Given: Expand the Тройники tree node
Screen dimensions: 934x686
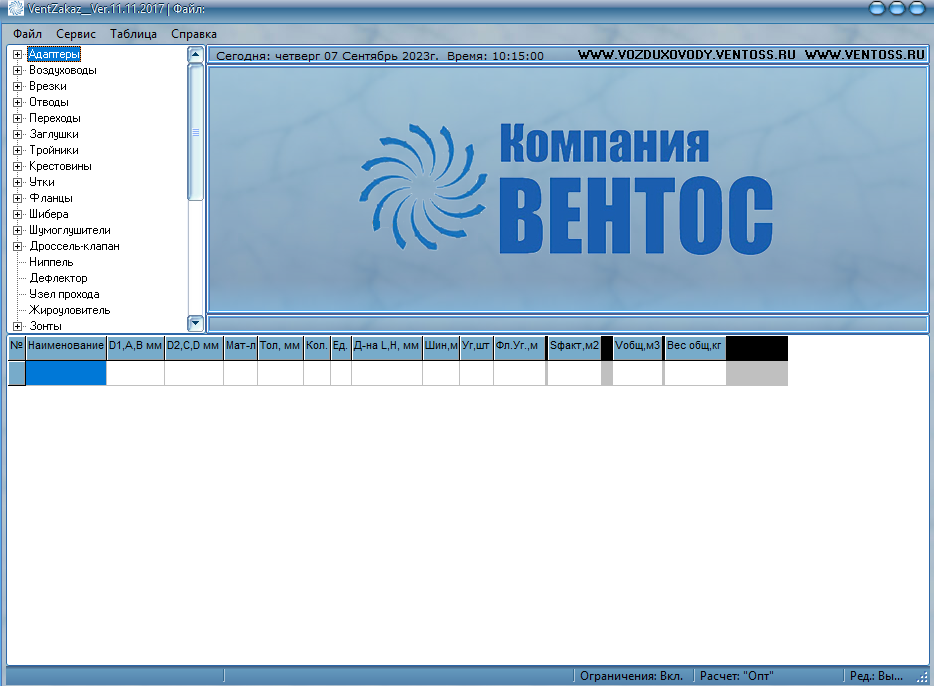Looking at the screenshot, I should coord(17,151).
